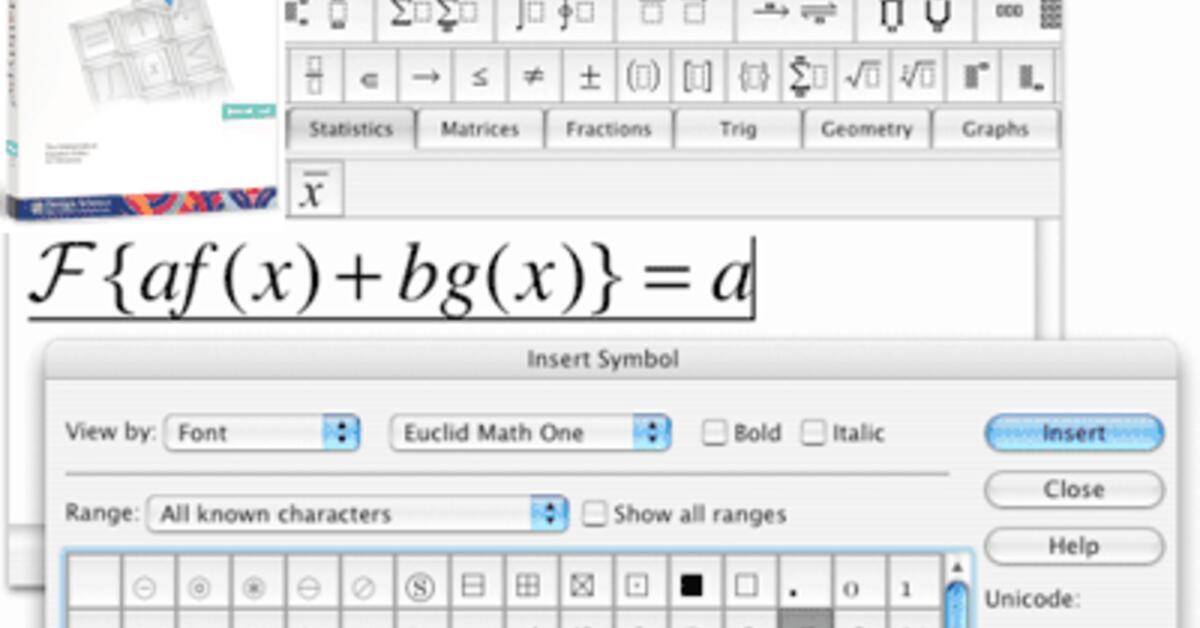The width and height of the screenshot is (1200, 628).
Task: Open the Euclid Math One font dropdown
Action: [530, 433]
